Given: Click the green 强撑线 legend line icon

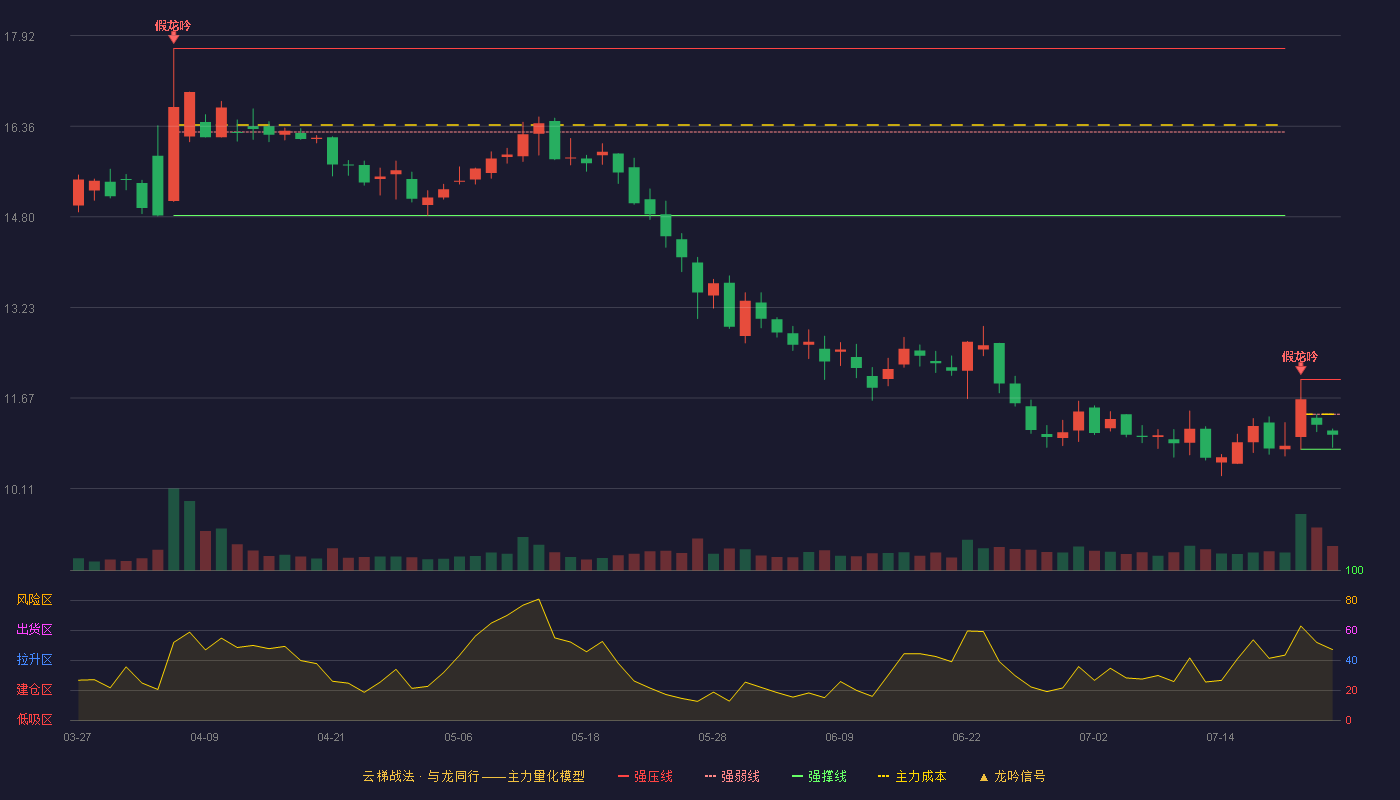Looking at the screenshot, I should click(797, 776).
